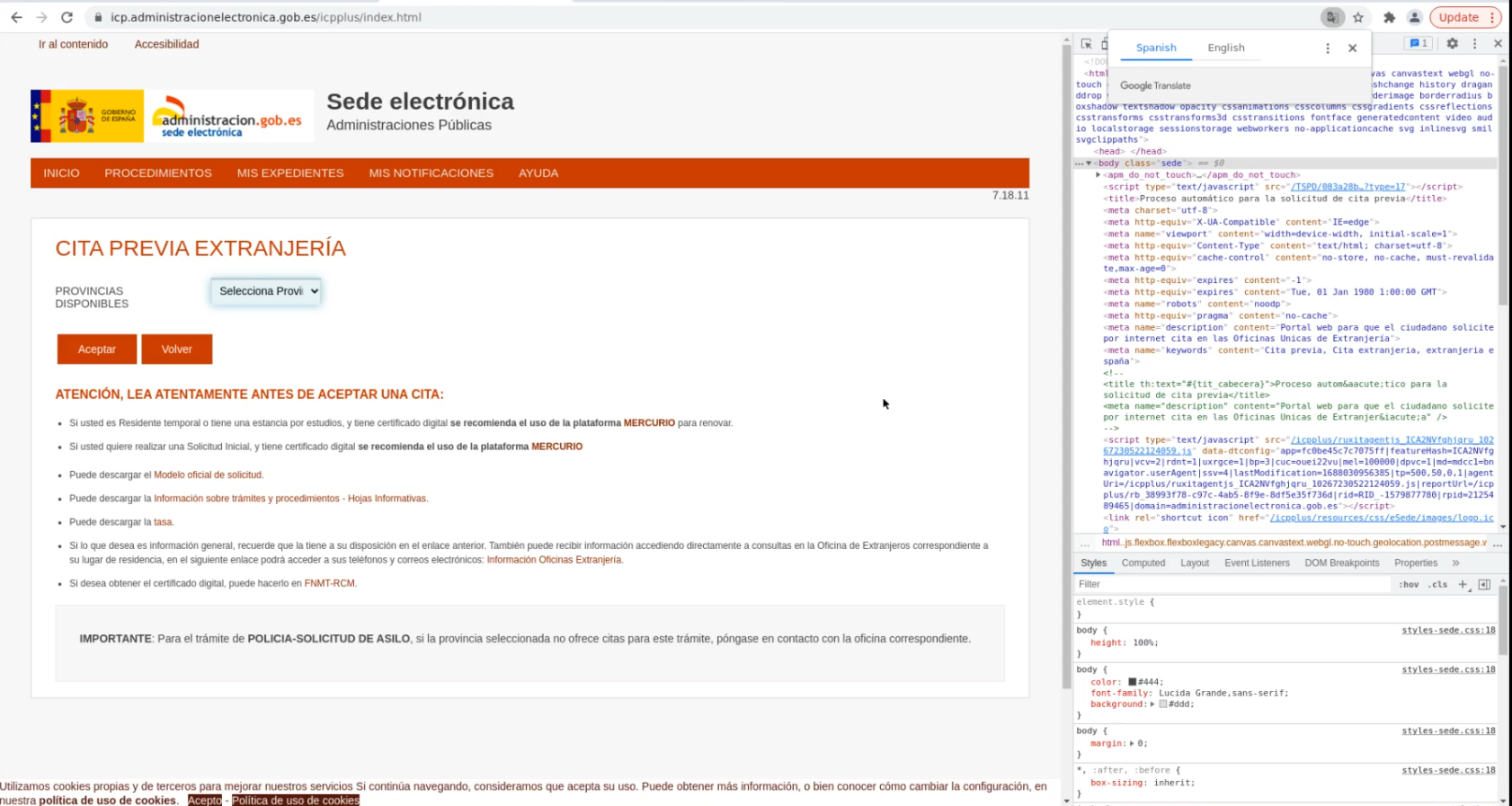Open DevTools settings gear

tap(1452, 43)
